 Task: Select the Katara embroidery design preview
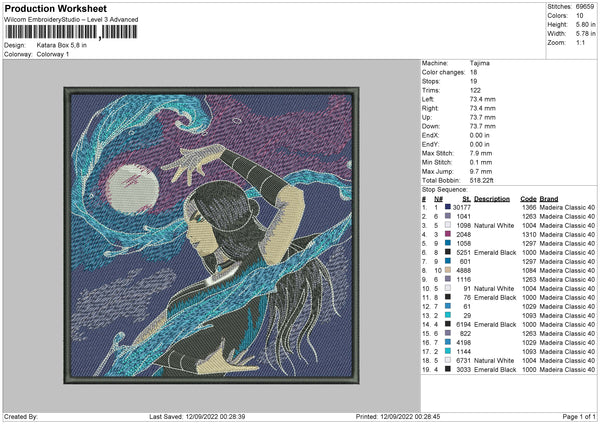pyautogui.click(x=212, y=235)
